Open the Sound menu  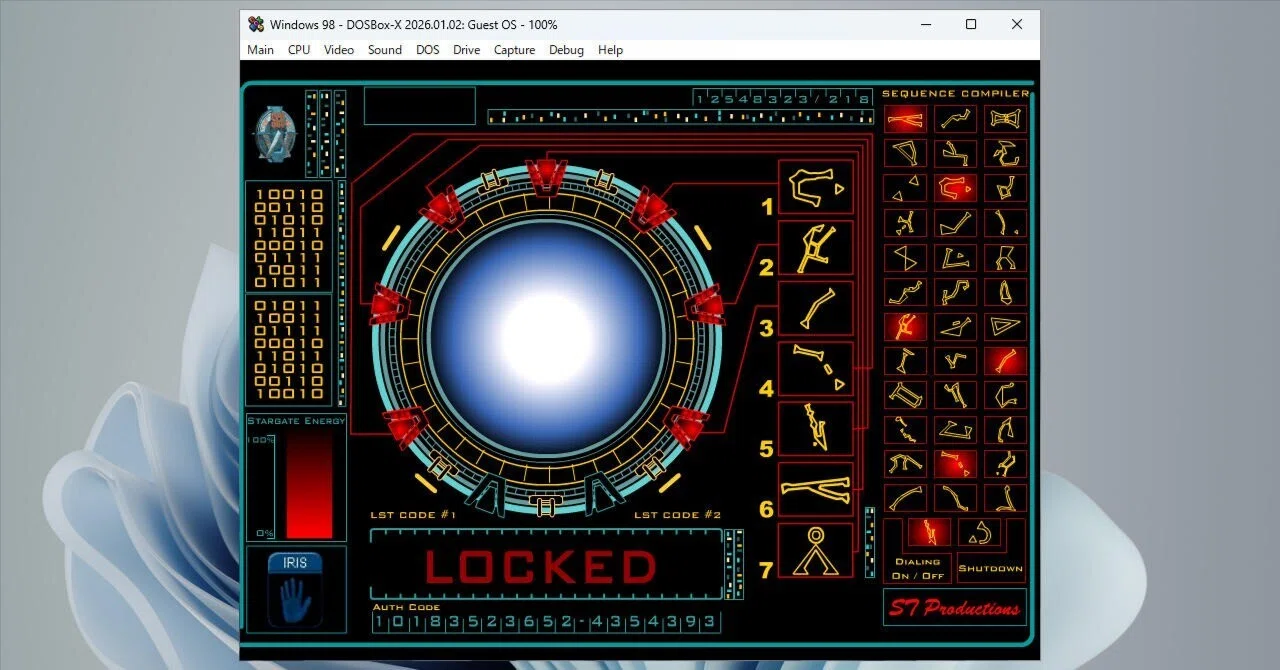[385, 50]
